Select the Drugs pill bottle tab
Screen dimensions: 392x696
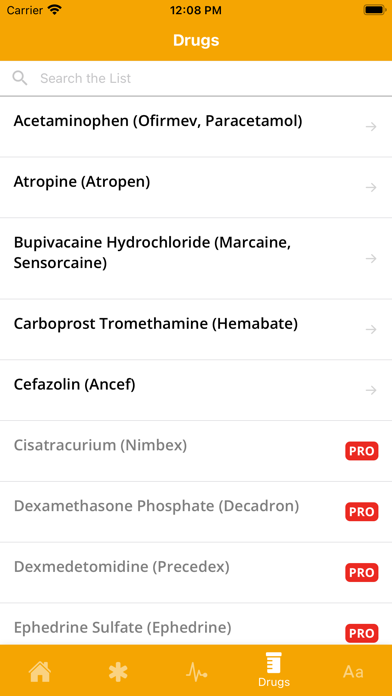(274, 670)
